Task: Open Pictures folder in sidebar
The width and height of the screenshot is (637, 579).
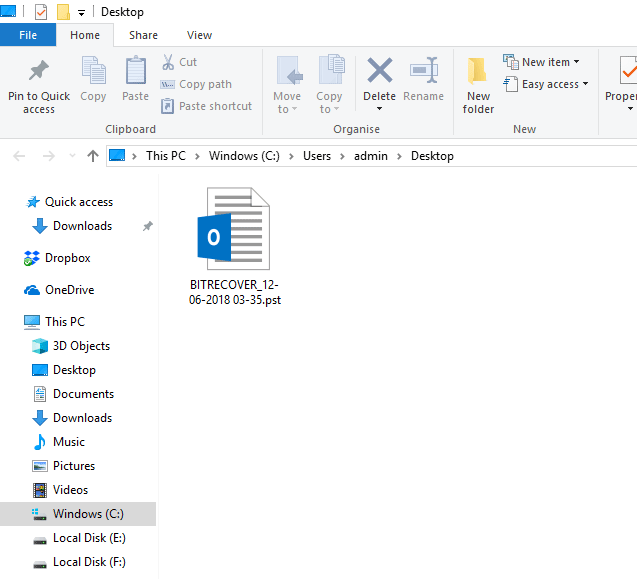Action: coord(63,466)
